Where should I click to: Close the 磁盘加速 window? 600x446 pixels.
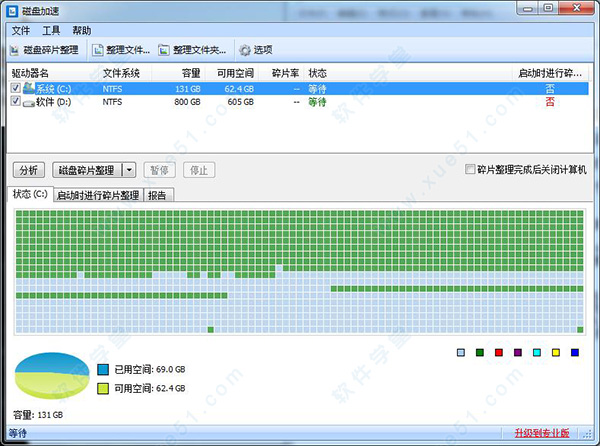(577, 8)
